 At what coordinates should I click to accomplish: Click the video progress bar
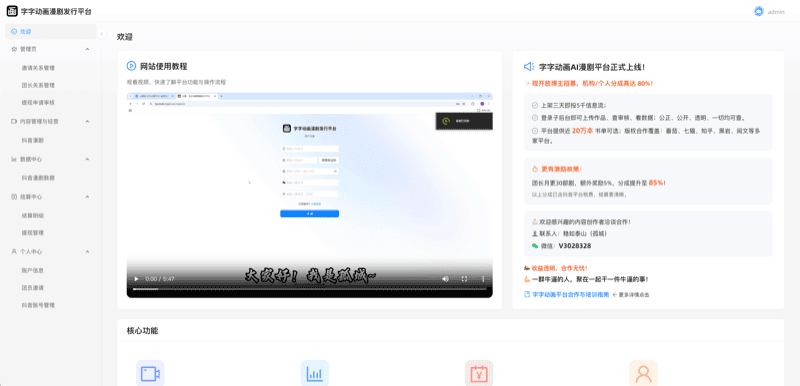(x=310, y=290)
